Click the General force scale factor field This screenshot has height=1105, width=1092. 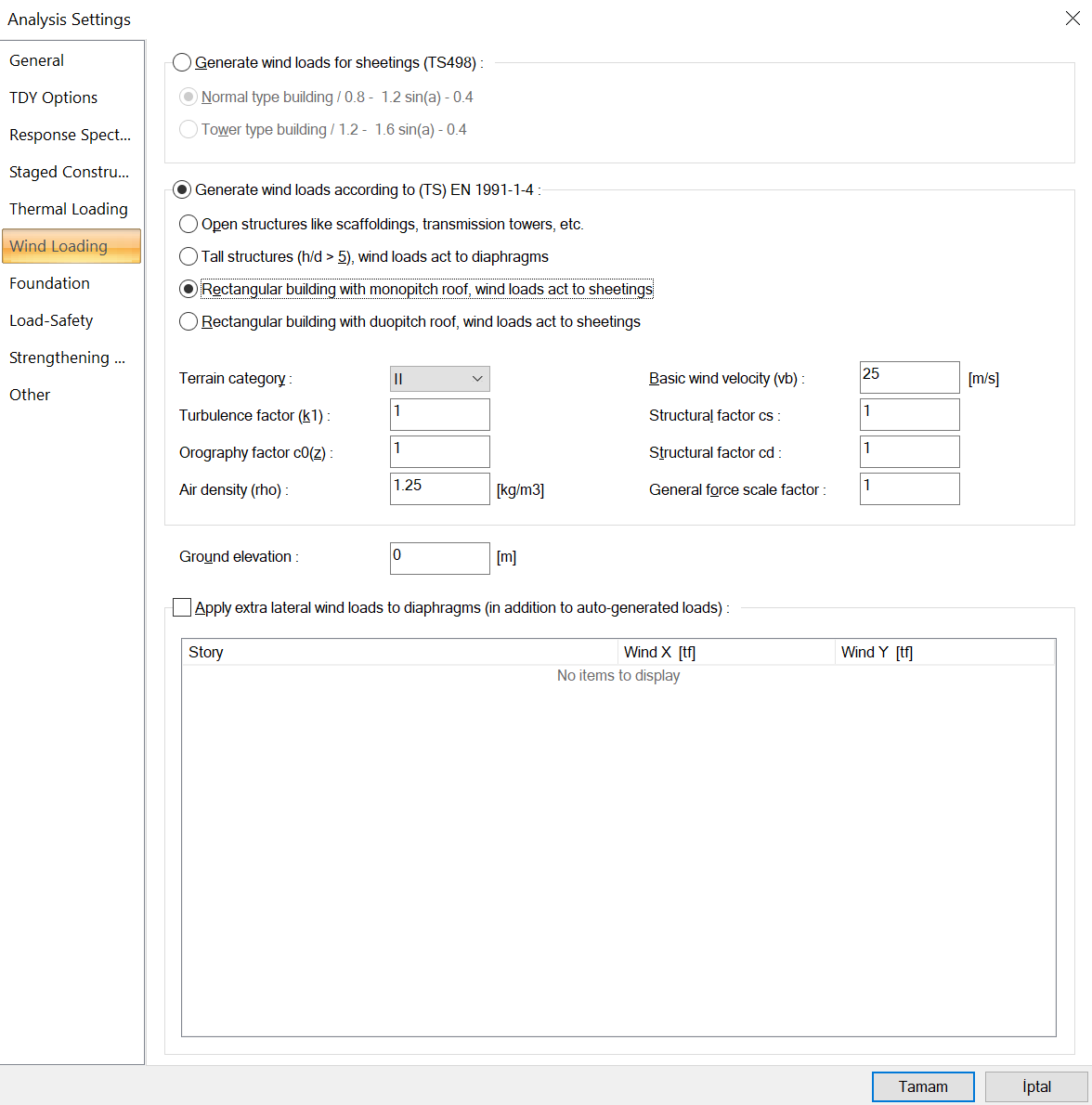pos(909,489)
